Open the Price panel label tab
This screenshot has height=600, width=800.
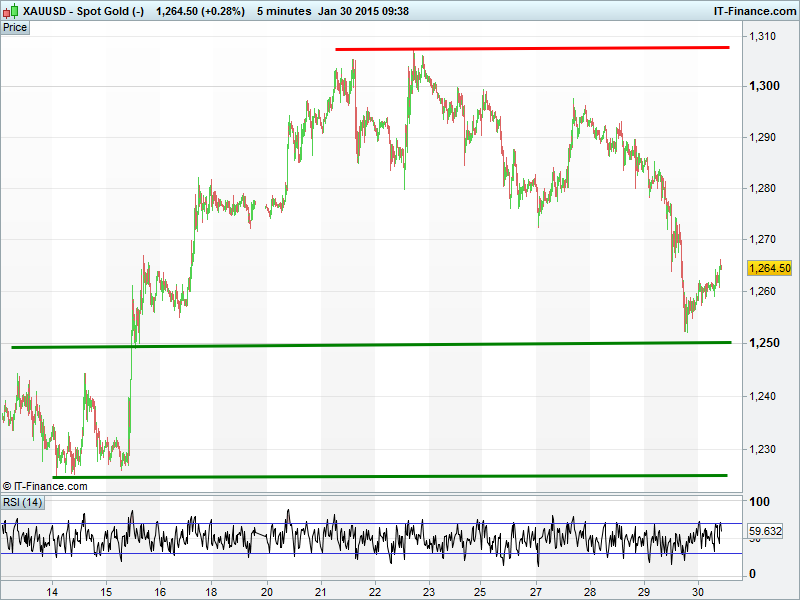pos(15,28)
